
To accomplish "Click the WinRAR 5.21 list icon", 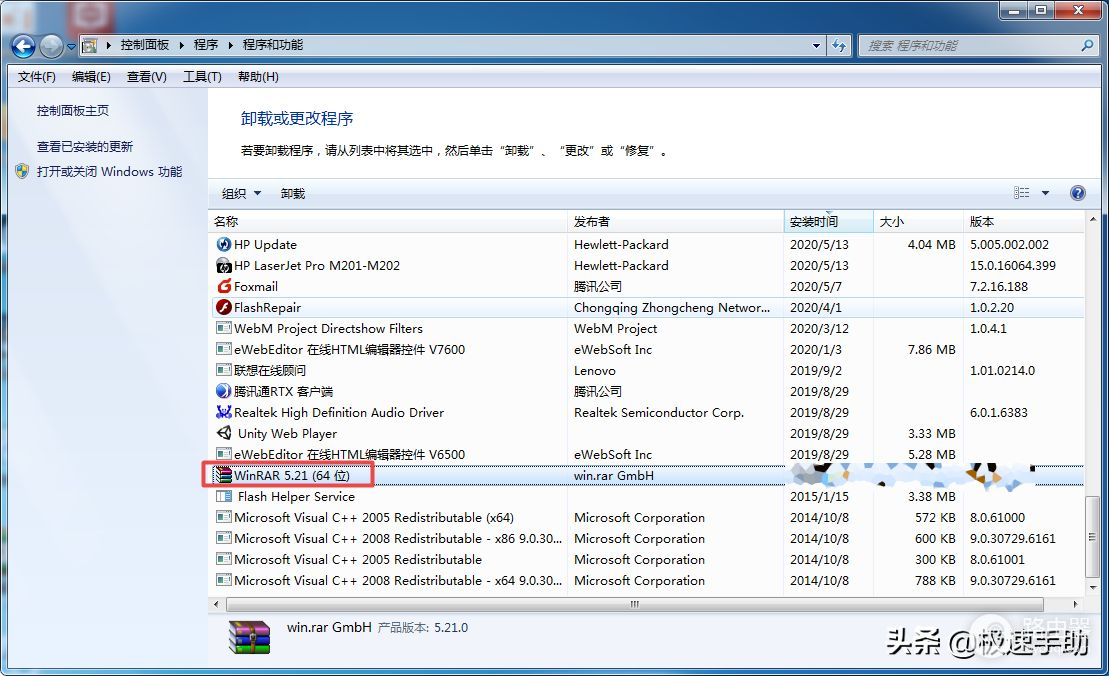I will (223, 475).
